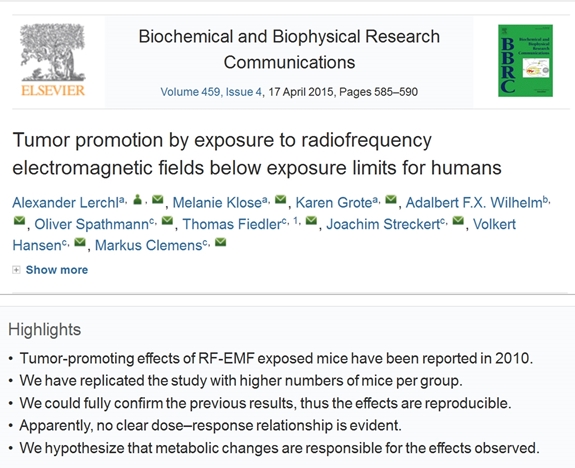Click the Biochemical and Biophysical Research Communications title
This screenshot has height=468, width=575.
click(x=289, y=50)
